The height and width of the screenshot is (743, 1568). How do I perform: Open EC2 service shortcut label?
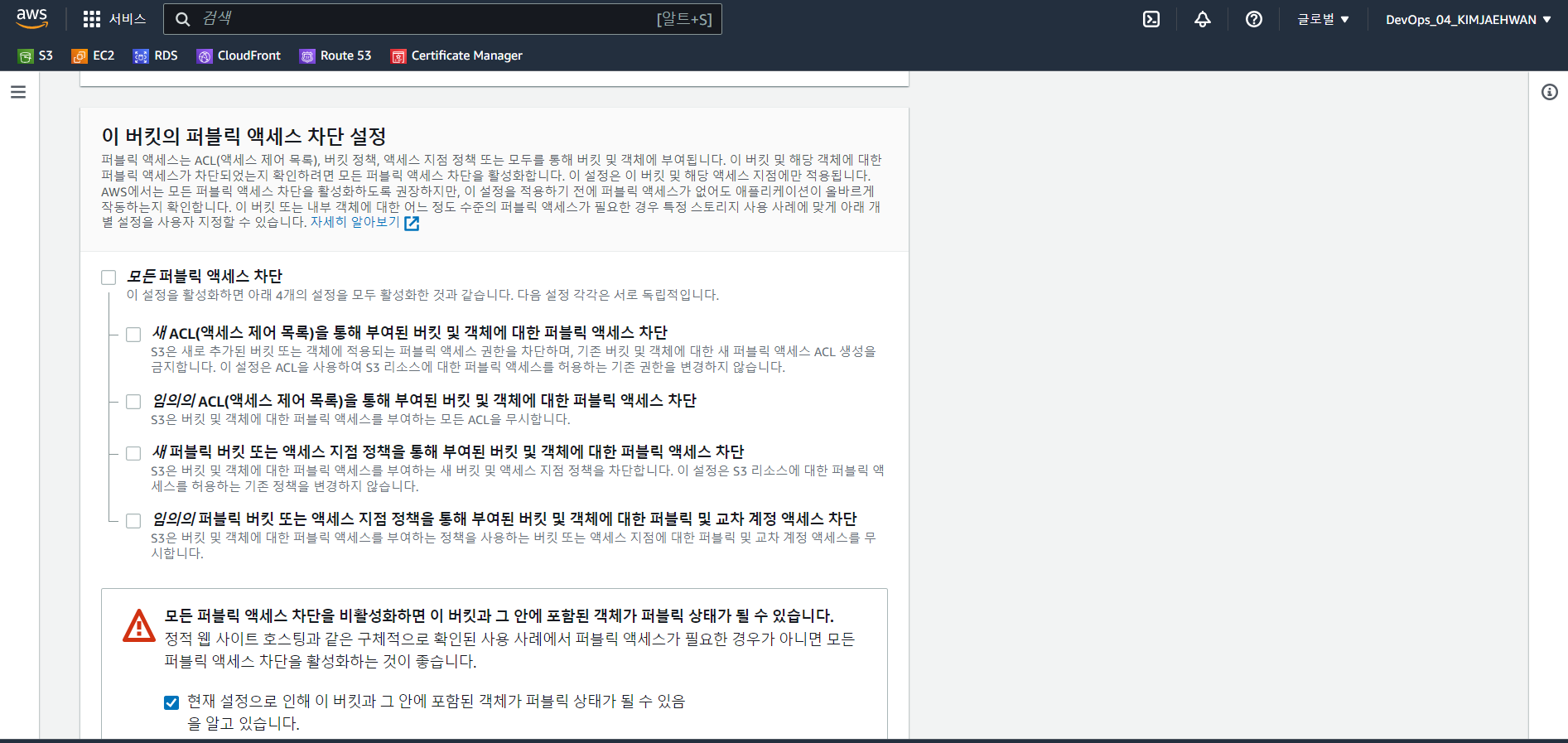click(x=104, y=55)
